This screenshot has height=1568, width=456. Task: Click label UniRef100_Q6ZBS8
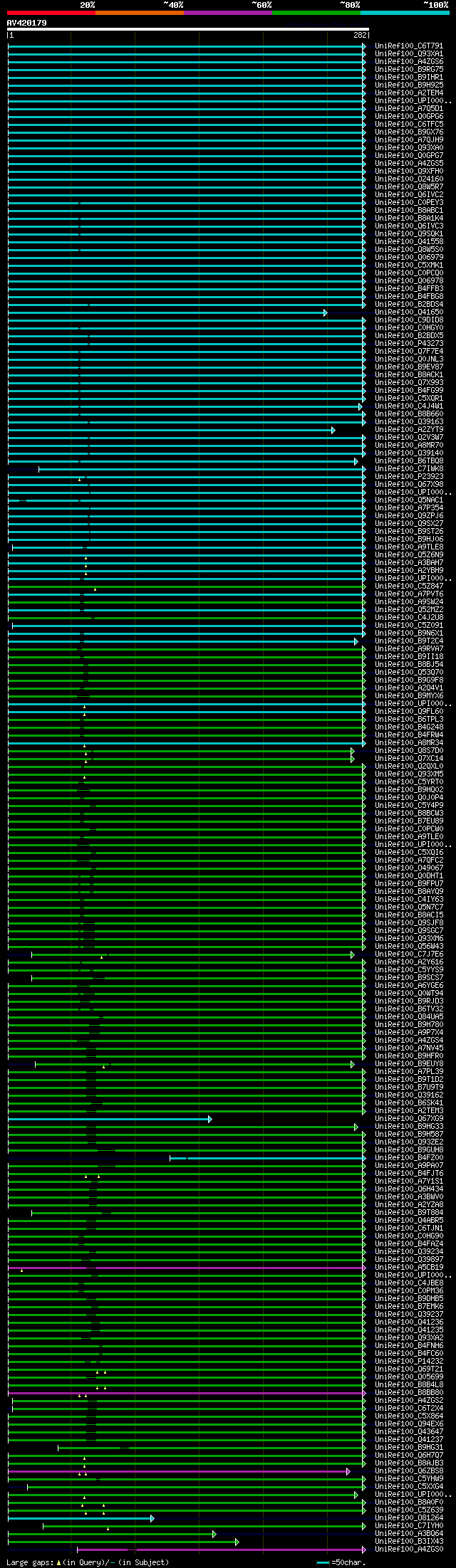click(409, 1471)
